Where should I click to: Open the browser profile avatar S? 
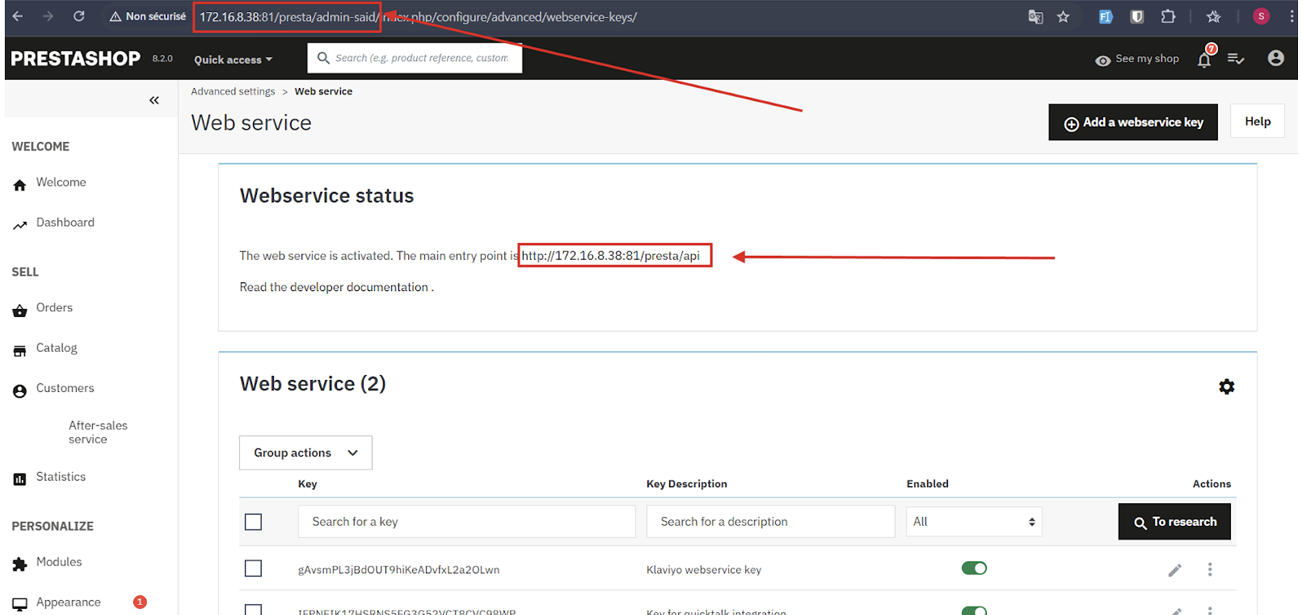click(x=1261, y=17)
